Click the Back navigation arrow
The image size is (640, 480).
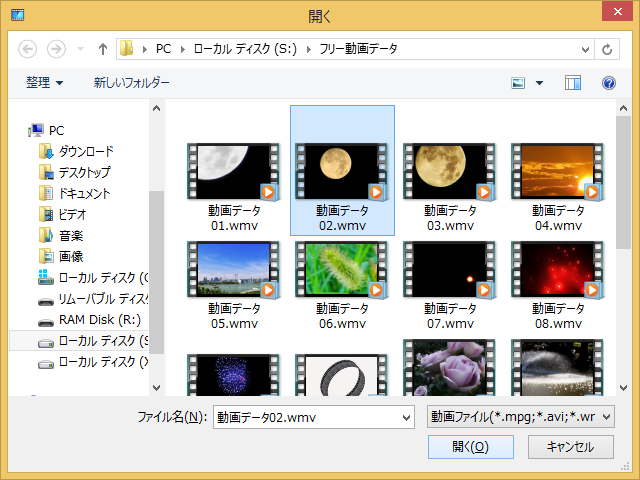(x=28, y=48)
